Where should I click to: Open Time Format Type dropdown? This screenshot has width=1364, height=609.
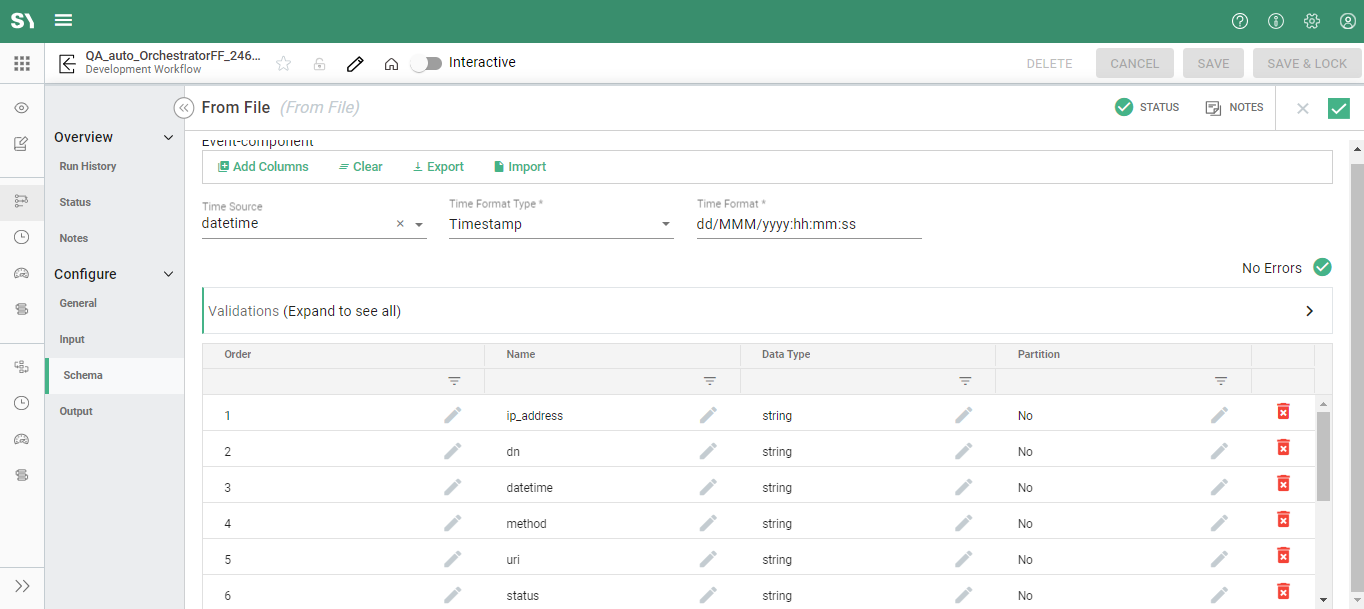pyautogui.click(x=561, y=224)
